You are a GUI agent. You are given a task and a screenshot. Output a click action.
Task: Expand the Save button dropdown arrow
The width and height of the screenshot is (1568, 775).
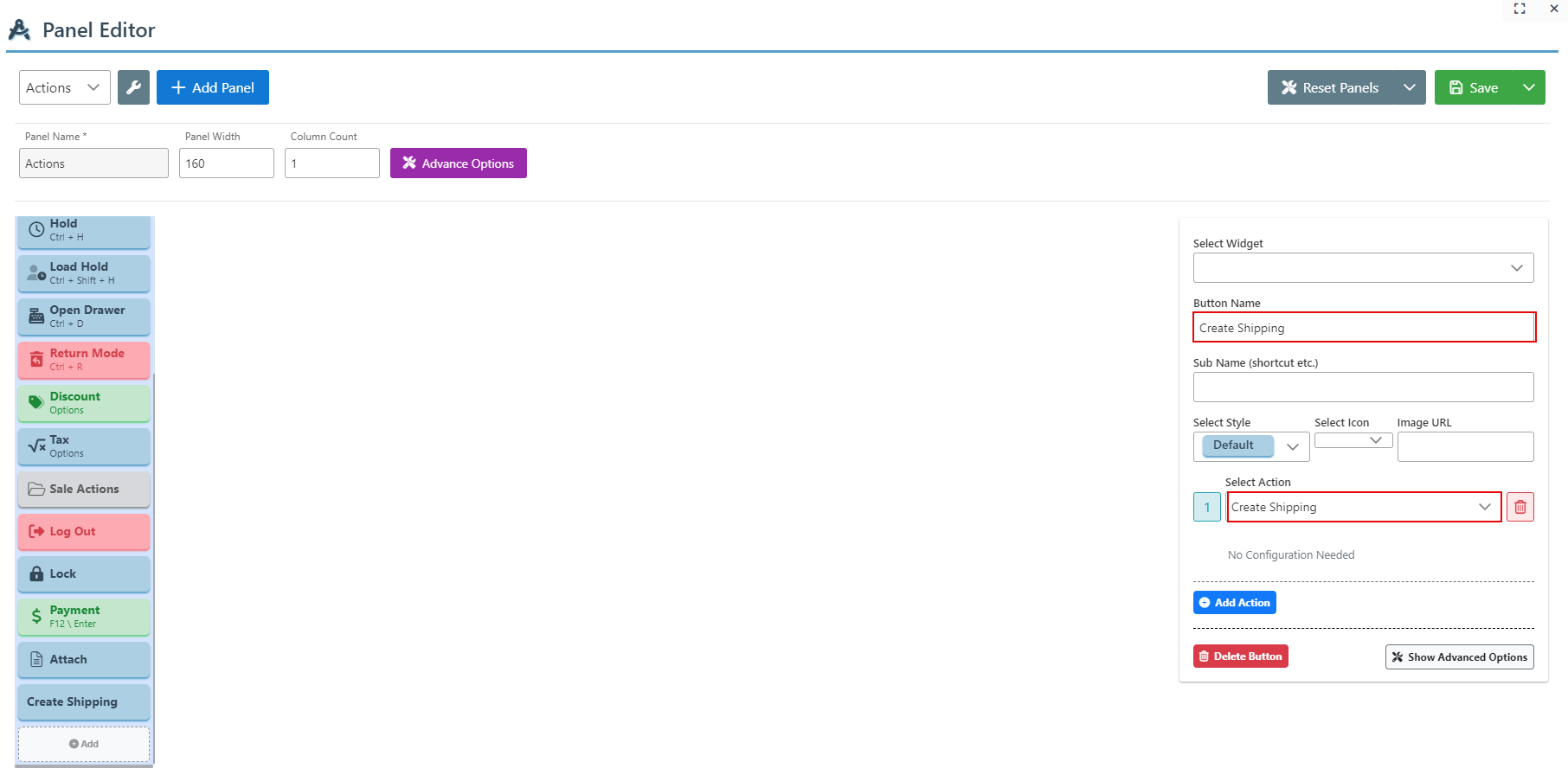click(x=1529, y=87)
